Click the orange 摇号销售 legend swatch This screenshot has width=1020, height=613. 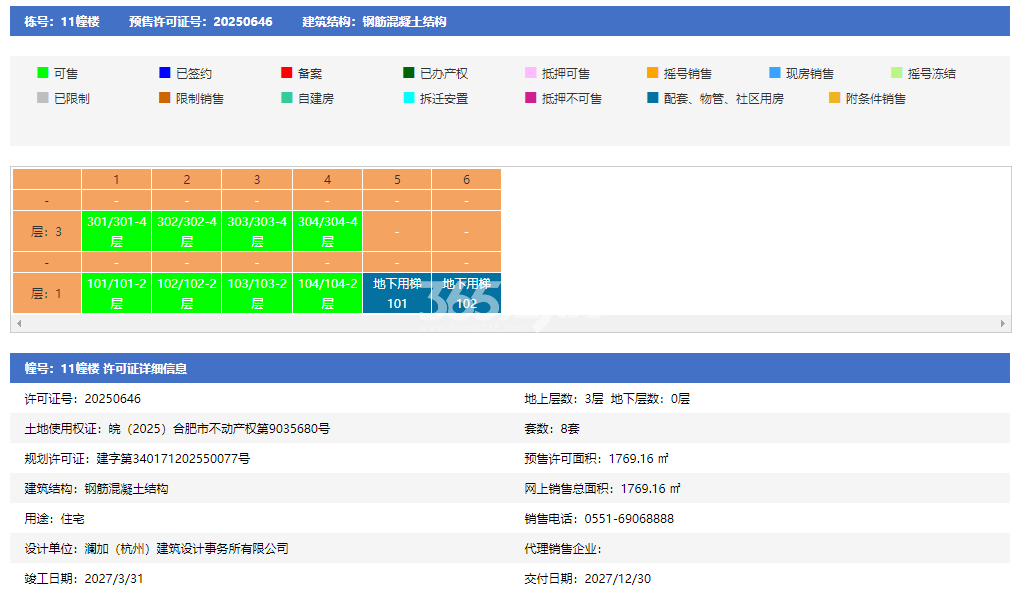(652, 73)
